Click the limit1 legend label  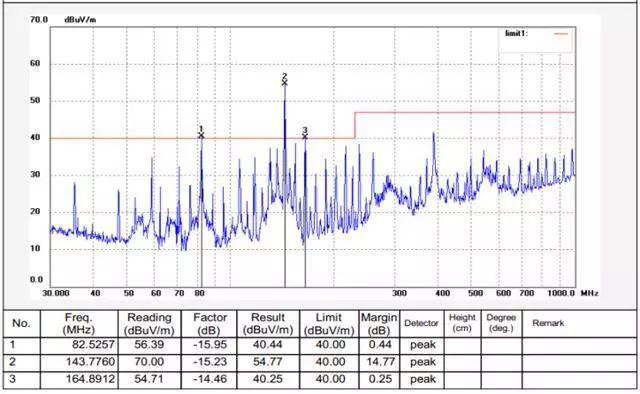[516, 33]
